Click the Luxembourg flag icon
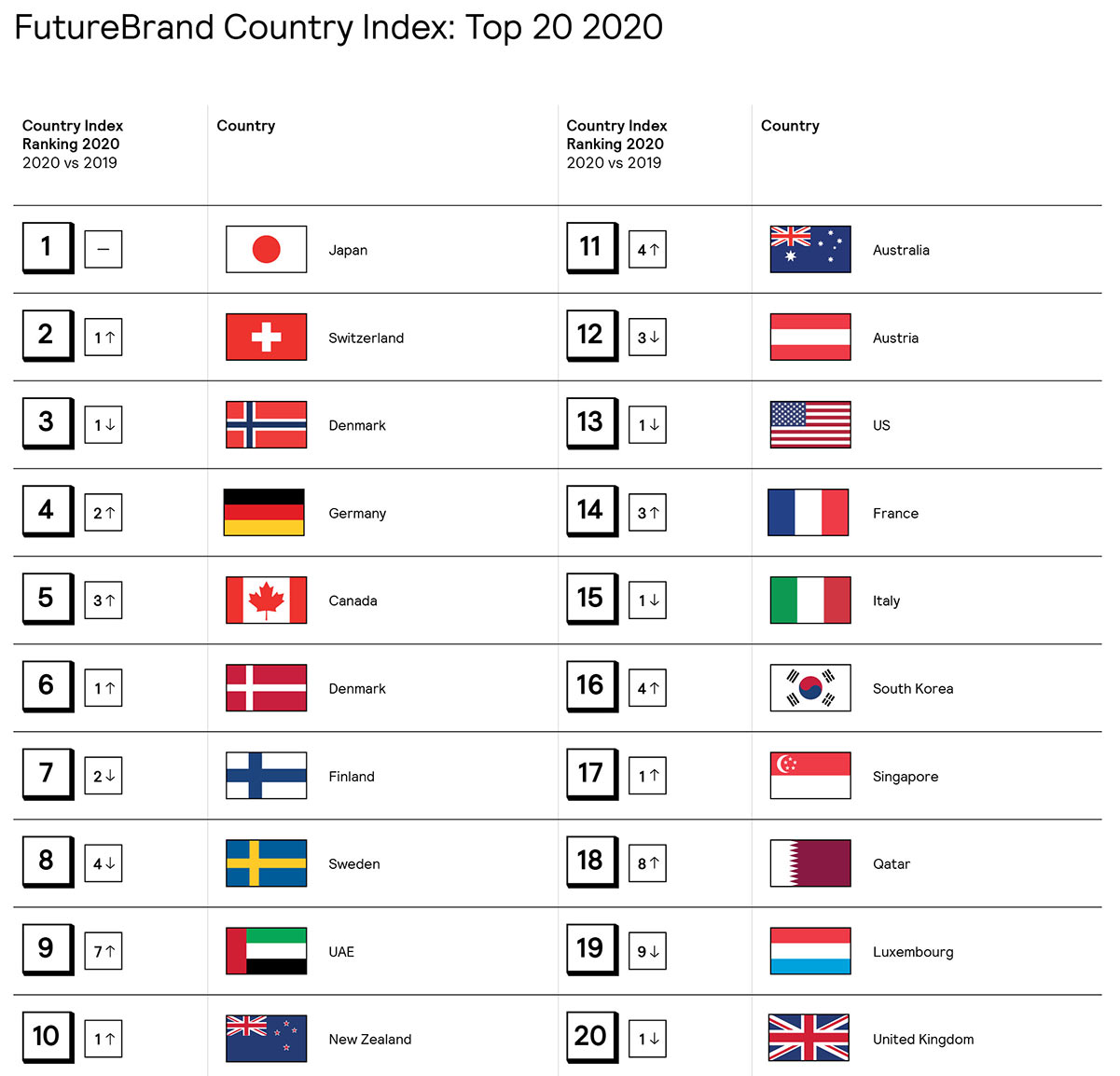The width and height of the screenshot is (1120, 1076). (810, 950)
